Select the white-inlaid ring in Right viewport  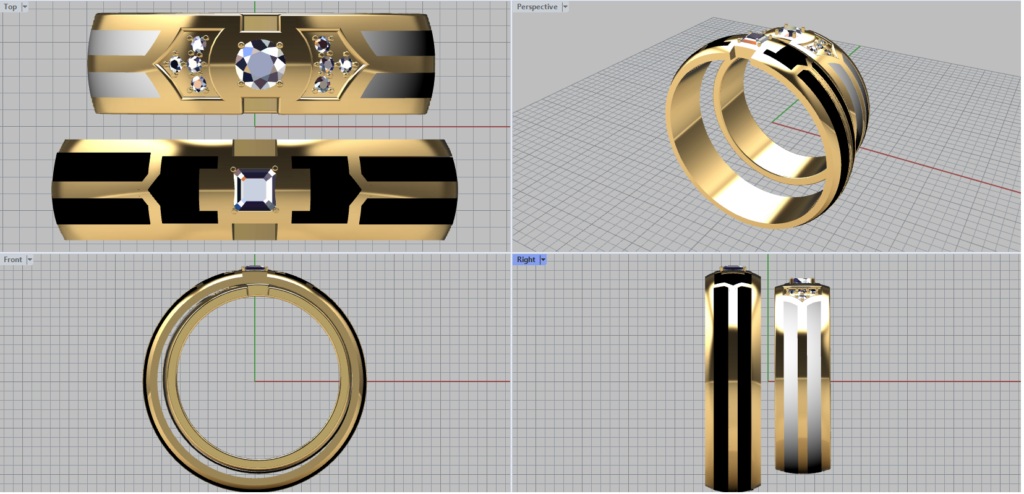[x=802, y=380]
